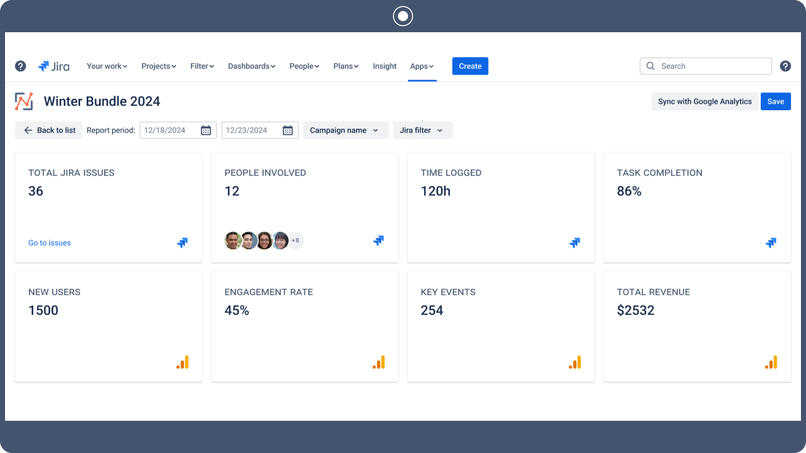Viewport: 806px width, 453px height.
Task: Click the Create button
Action: pyautogui.click(x=470, y=66)
